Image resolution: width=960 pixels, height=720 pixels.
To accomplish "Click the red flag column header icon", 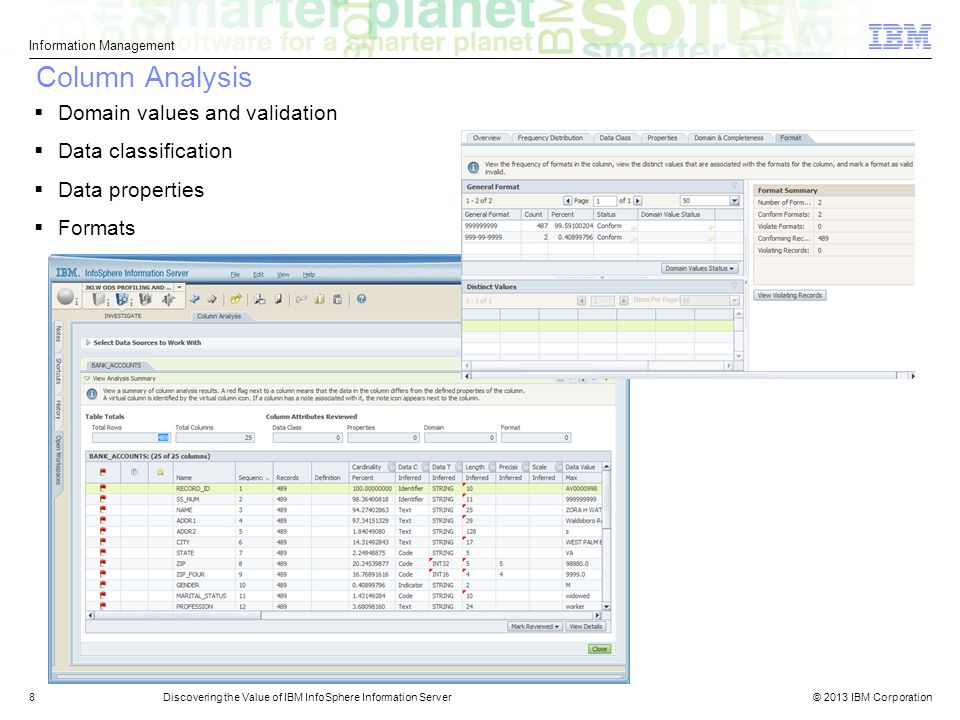I will click(103, 472).
